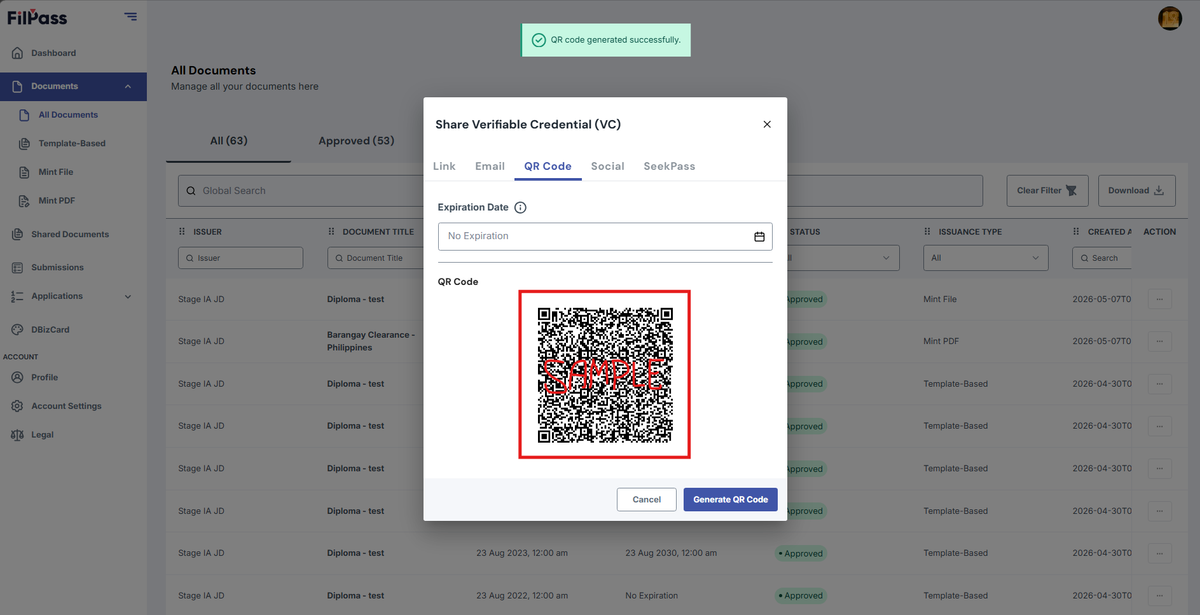Click the ISSUER column drag handle
This screenshot has width=1200, height=615.
[x=182, y=231]
